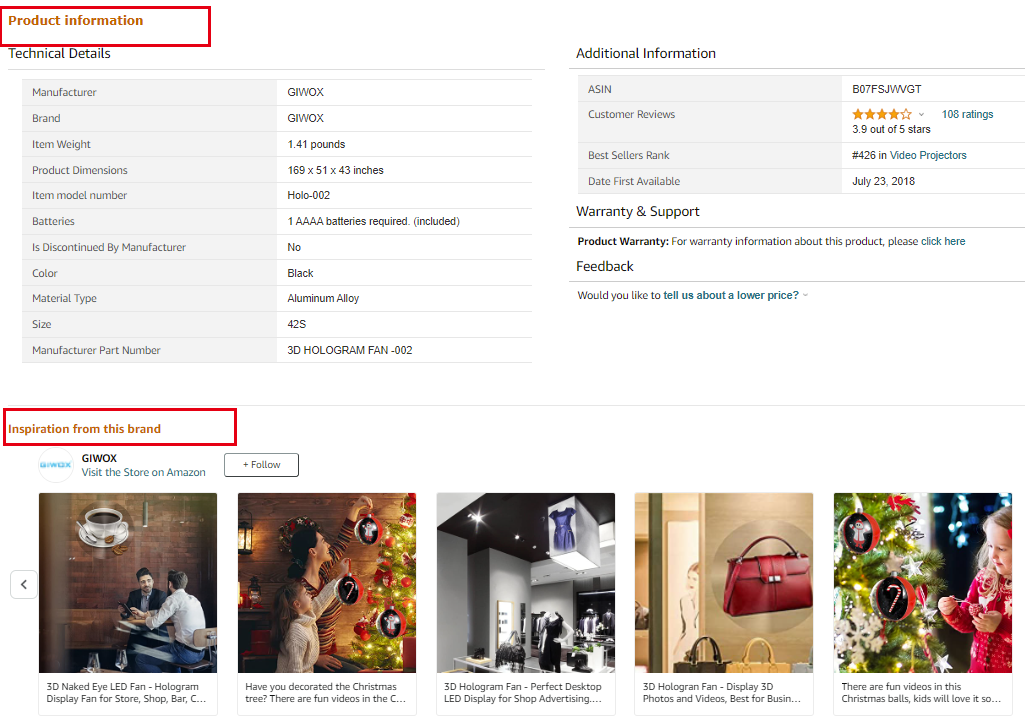Click the Manufacturer row GIWOX value
The width and height of the screenshot is (1025, 717).
tap(305, 92)
